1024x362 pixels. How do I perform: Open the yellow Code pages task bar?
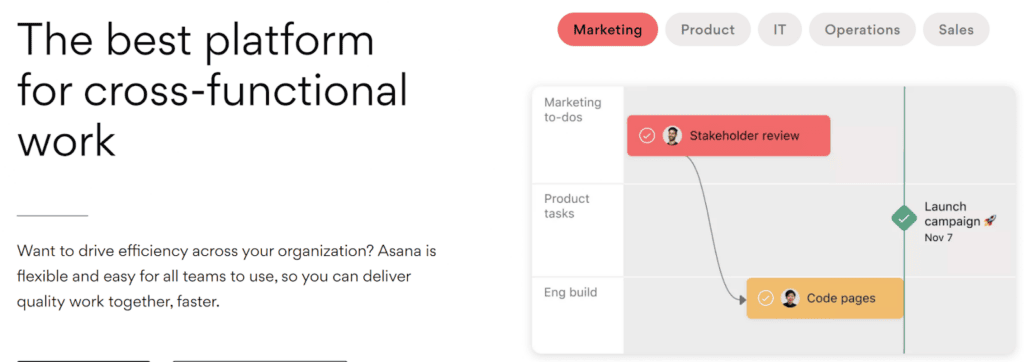pos(825,299)
